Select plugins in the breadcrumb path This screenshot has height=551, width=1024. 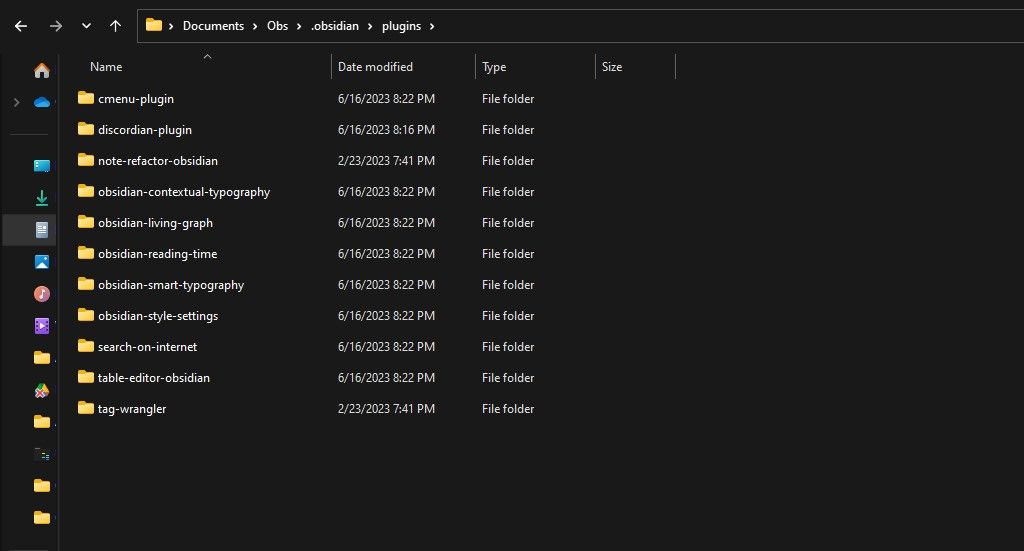point(401,26)
